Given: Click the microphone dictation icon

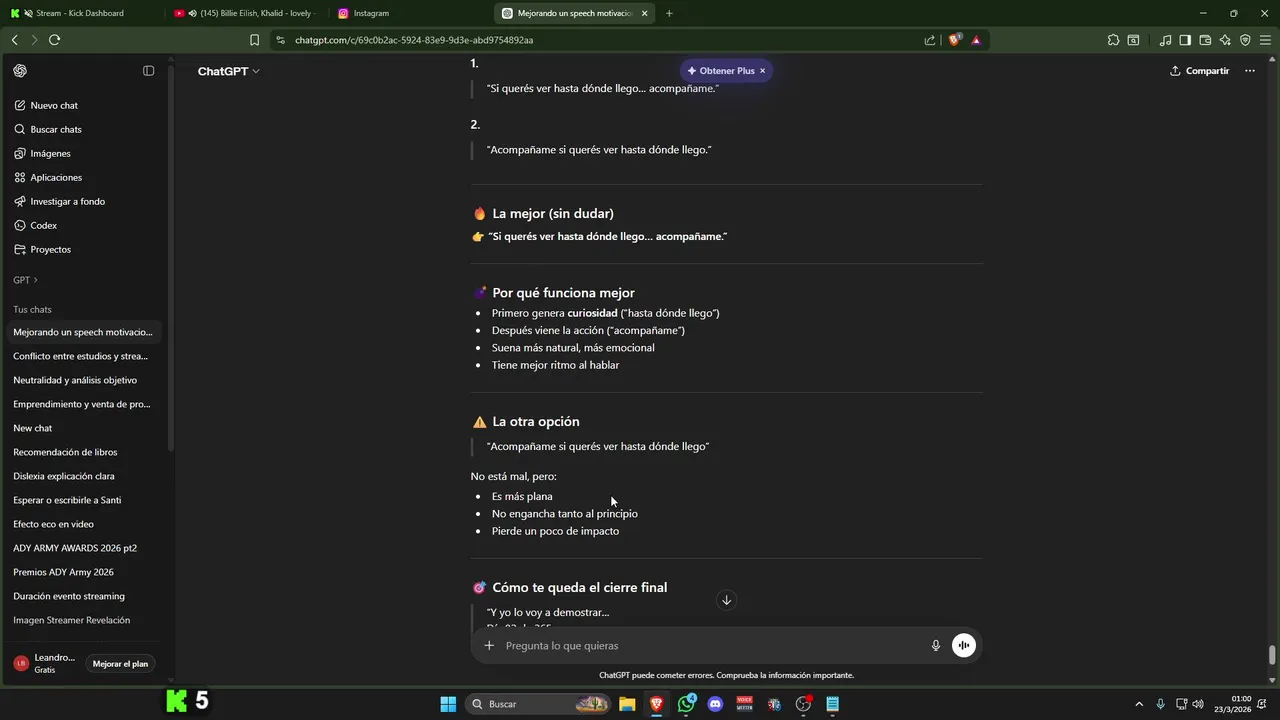Looking at the screenshot, I should point(936,646).
